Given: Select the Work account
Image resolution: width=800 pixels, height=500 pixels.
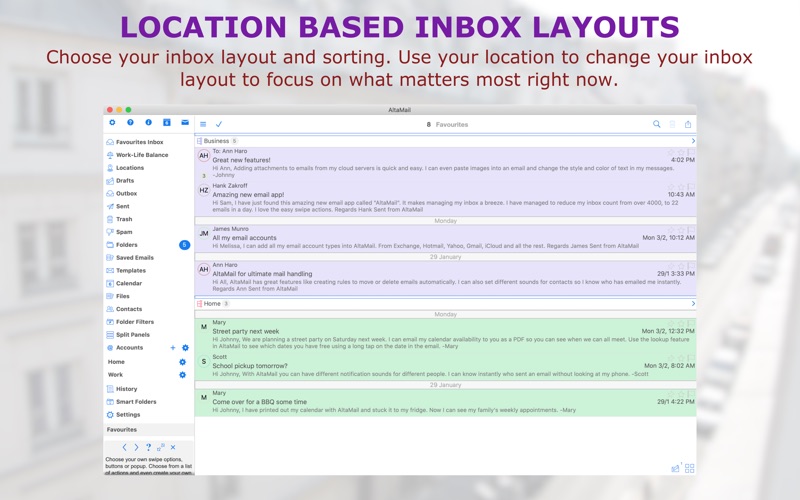Looking at the screenshot, I should click(115, 374).
